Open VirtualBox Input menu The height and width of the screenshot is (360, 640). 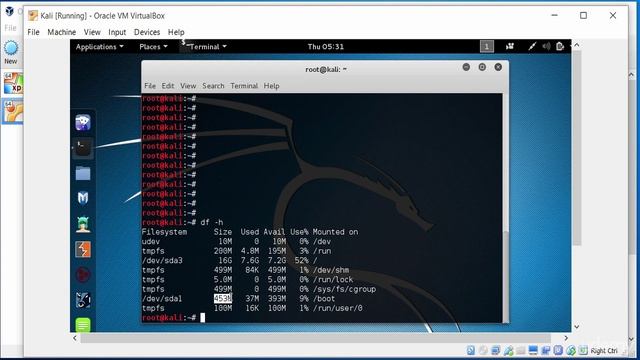click(x=117, y=32)
